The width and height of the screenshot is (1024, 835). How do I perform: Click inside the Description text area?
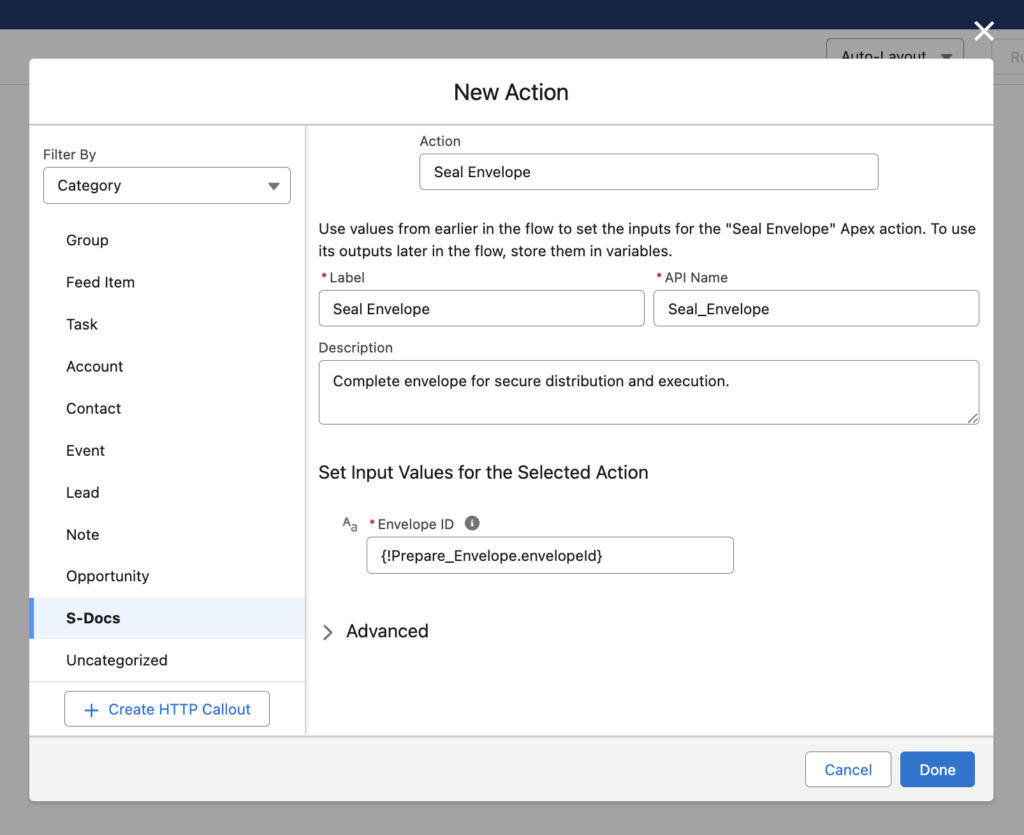click(648, 392)
